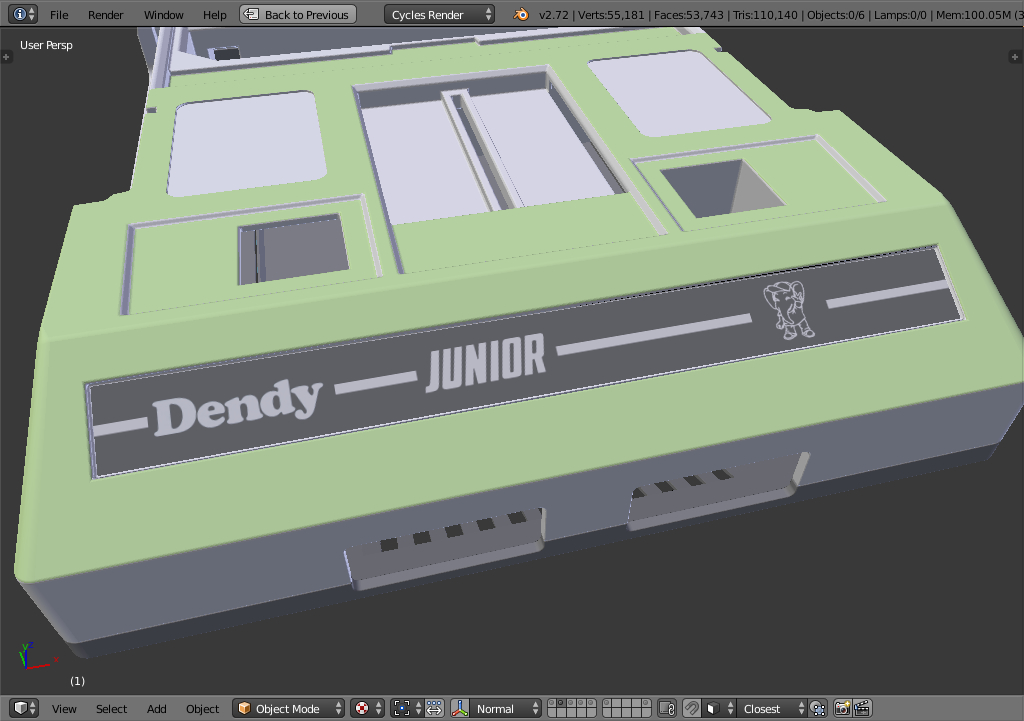Viewport: 1024px width, 721px height.
Task: Open the Render menu
Action: 105,14
